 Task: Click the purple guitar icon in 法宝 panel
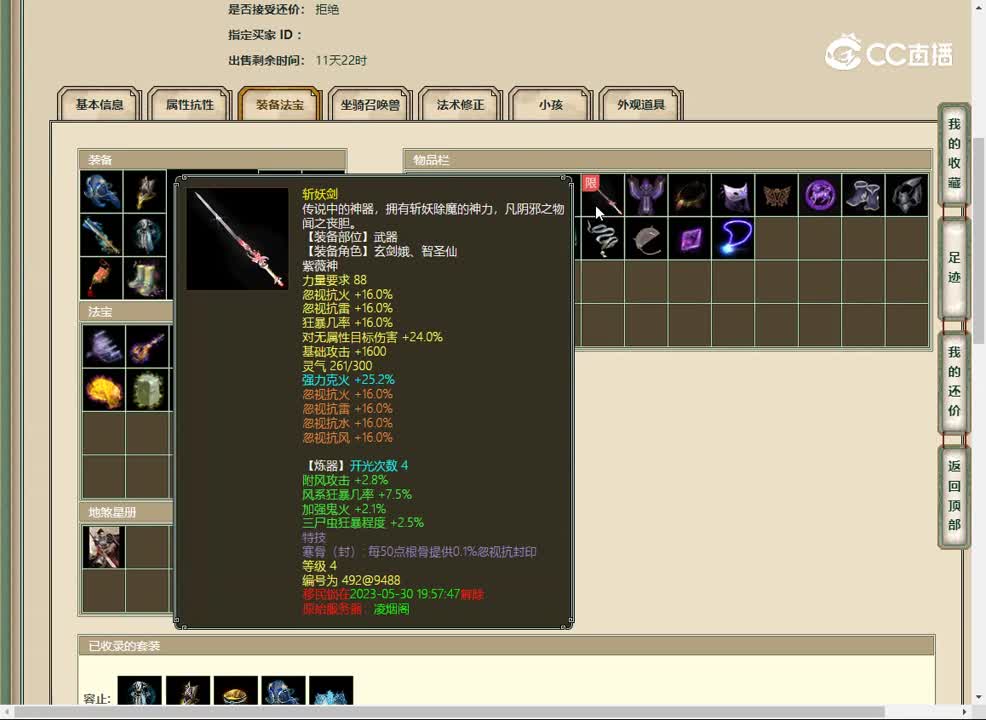point(148,345)
